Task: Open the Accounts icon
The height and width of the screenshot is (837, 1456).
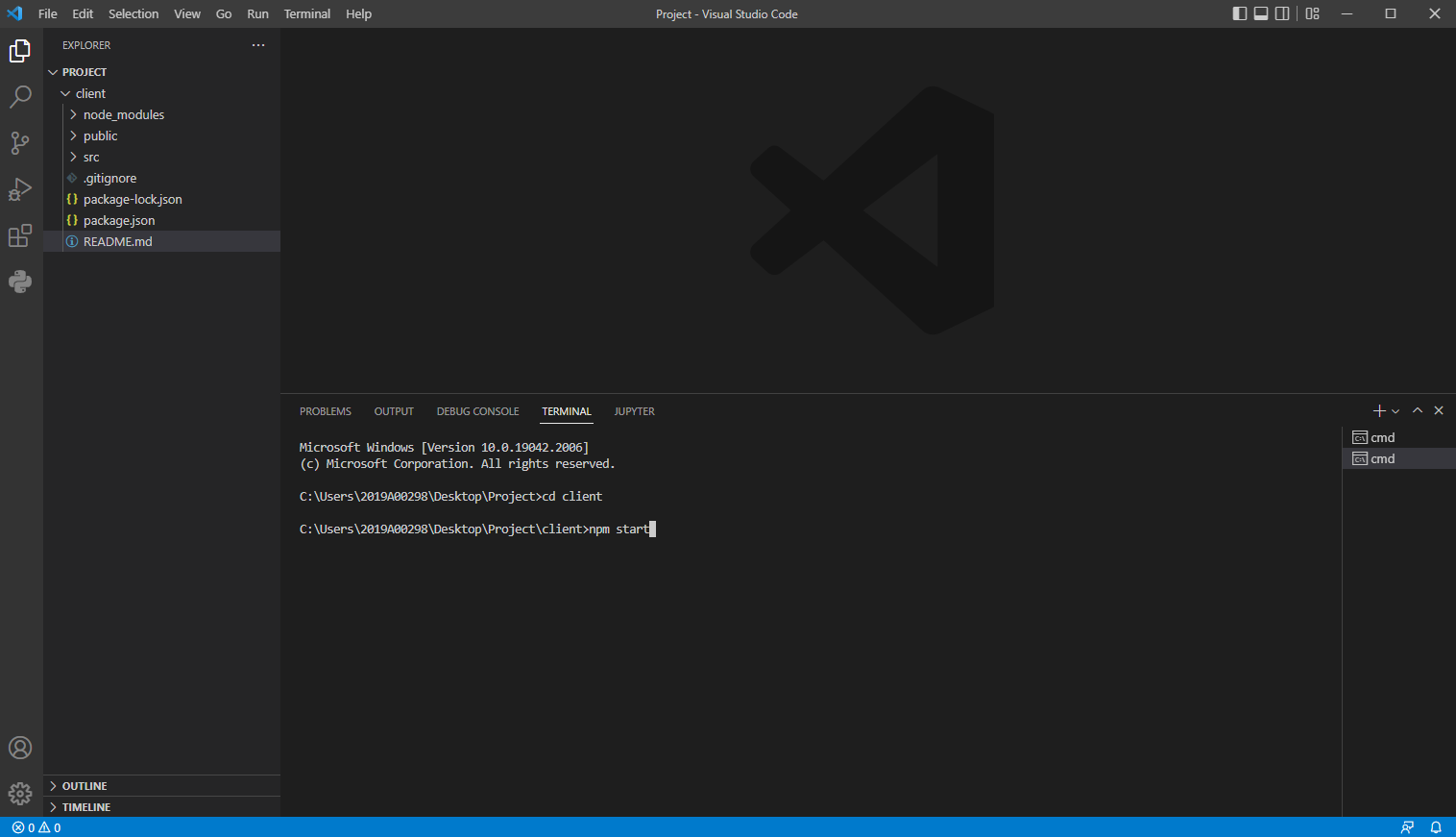Action: point(20,748)
